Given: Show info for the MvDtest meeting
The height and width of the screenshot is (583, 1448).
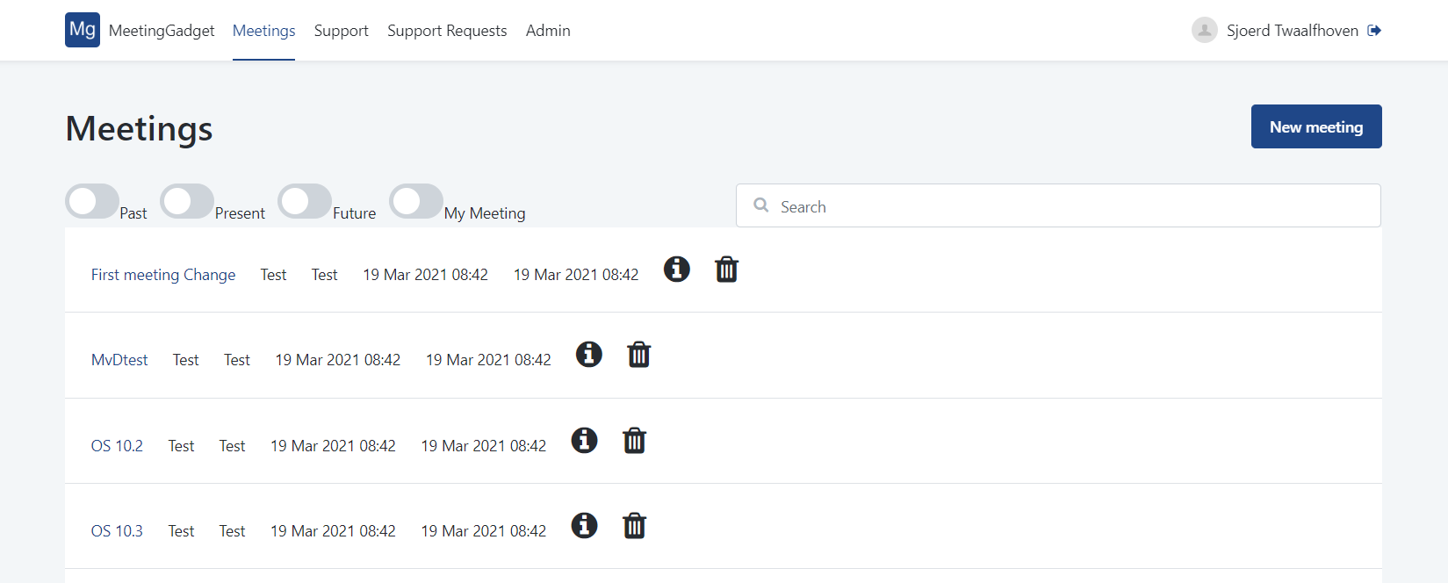Looking at the screenshot, I should coord(589,354).
